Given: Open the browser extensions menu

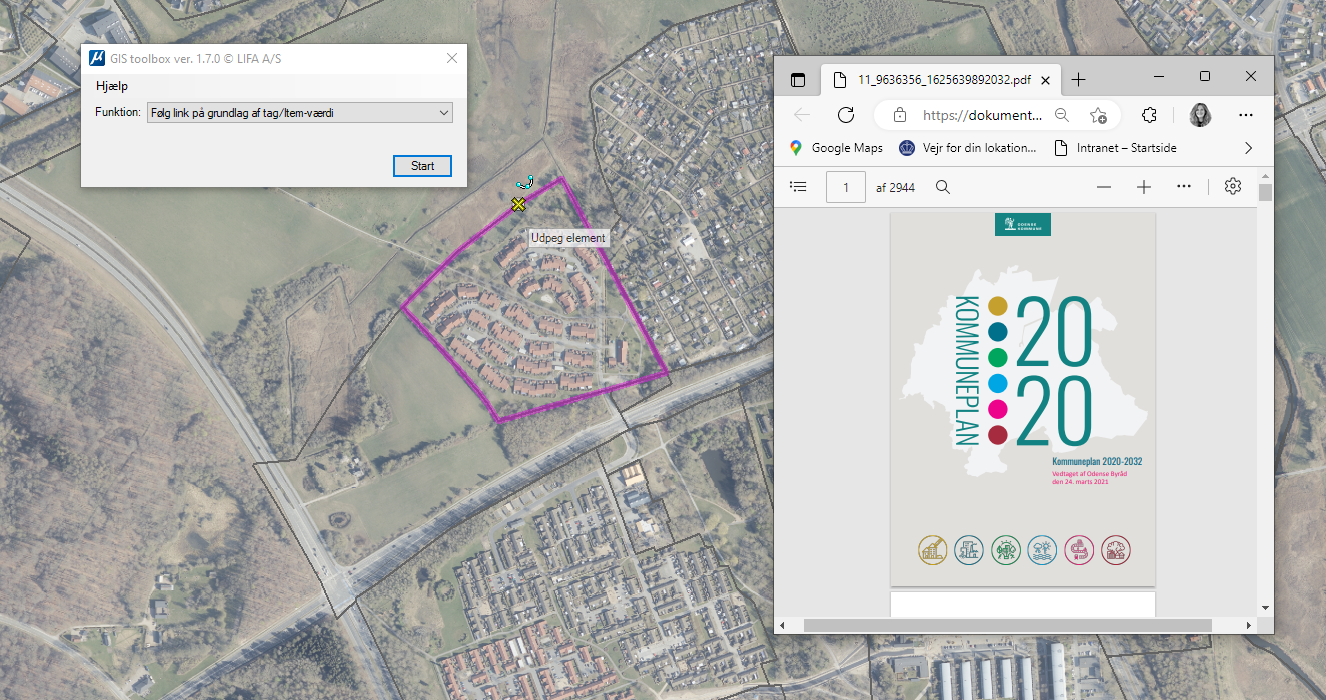Looking at the screenshot, I should point(1149,115).
